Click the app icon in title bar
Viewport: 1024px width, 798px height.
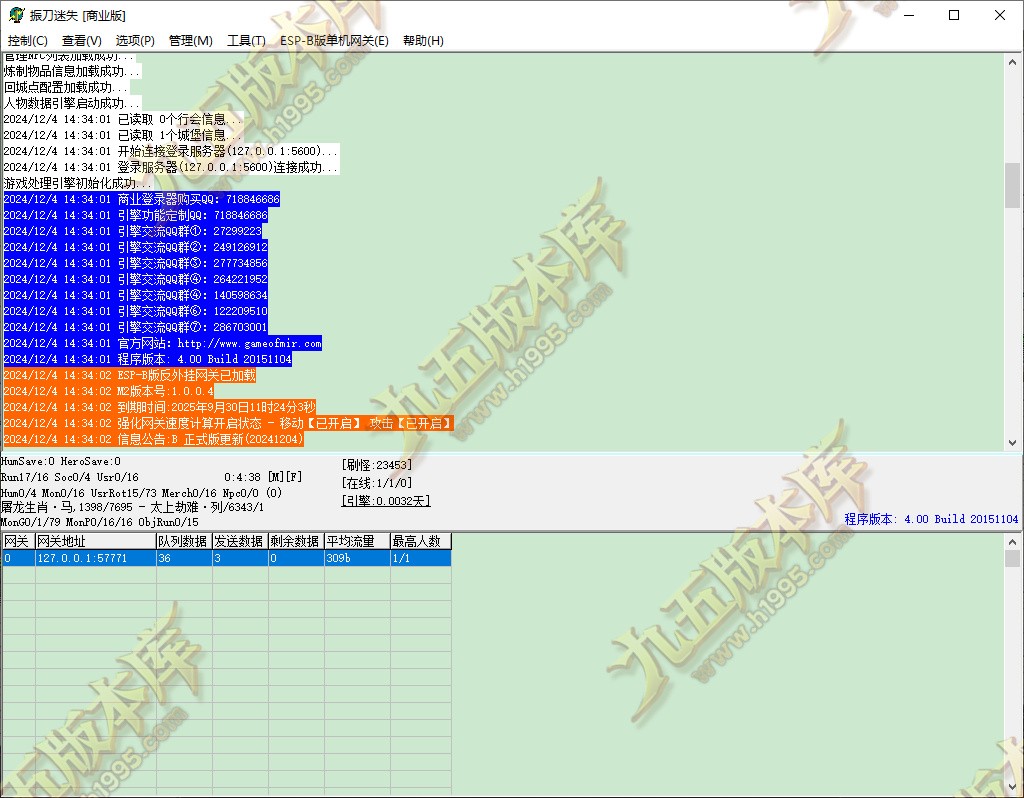(x=16, y=15)
